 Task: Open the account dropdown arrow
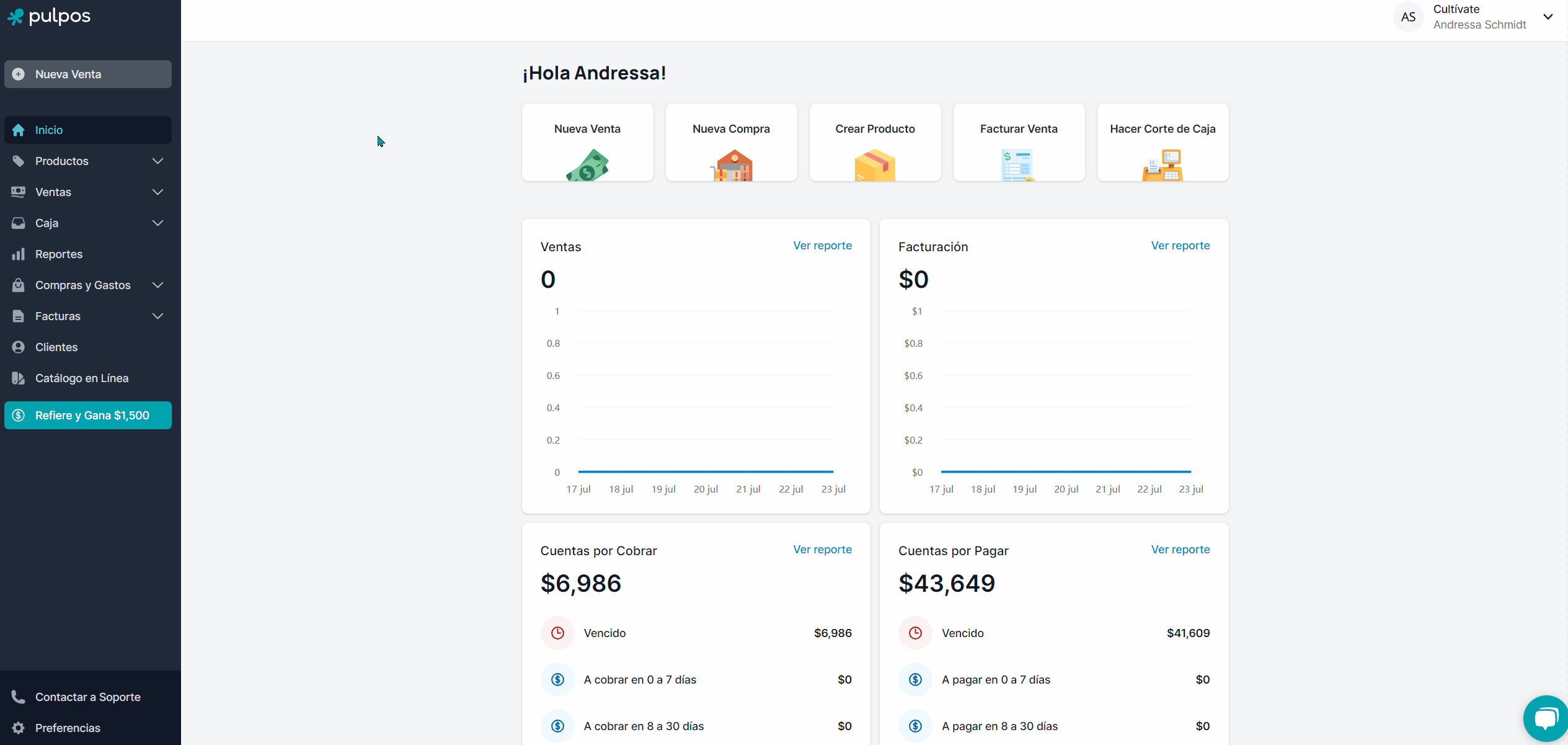point(1548,17)
